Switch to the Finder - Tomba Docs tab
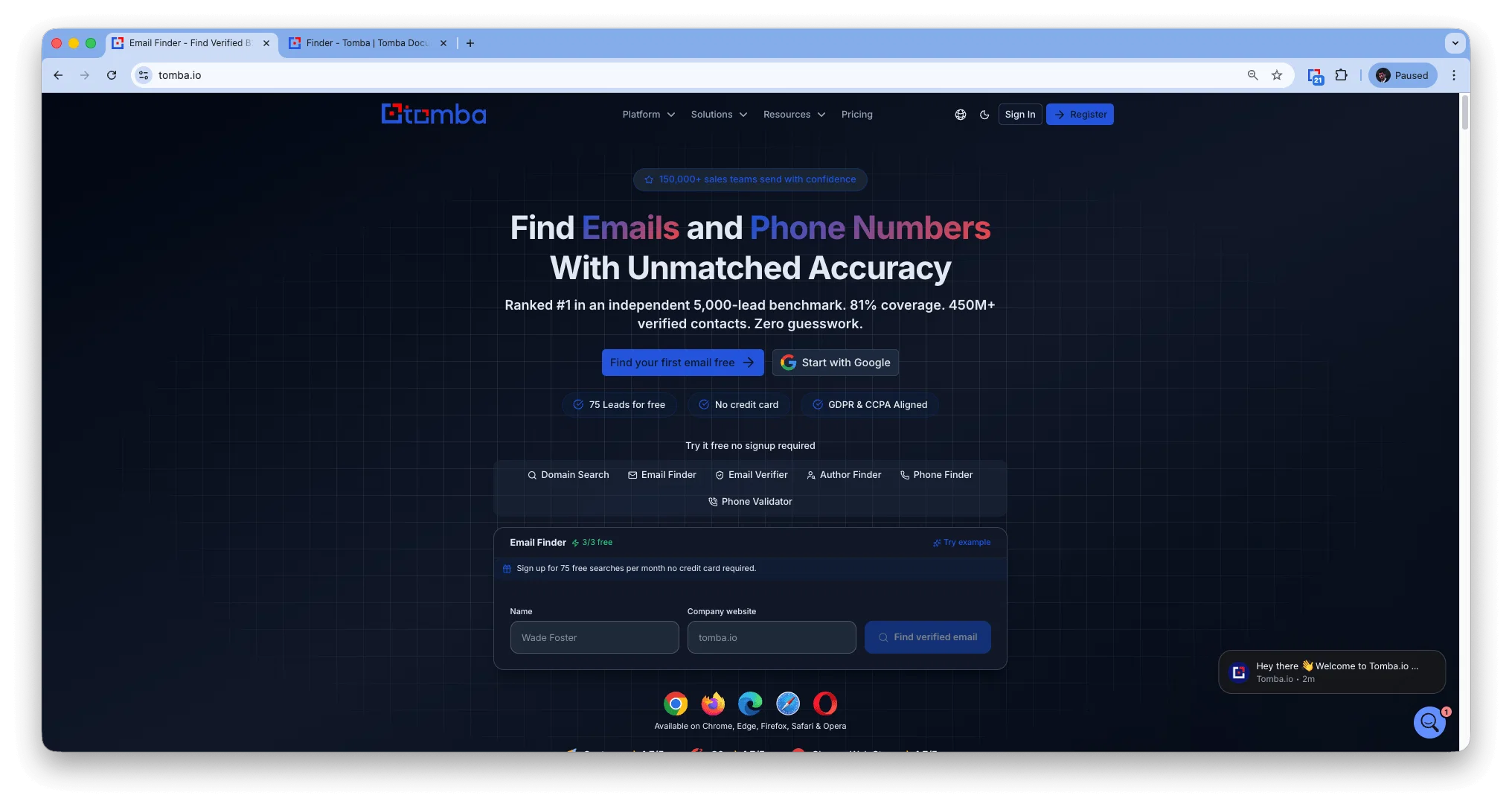 pyautogui.click(x=368, y=43)
